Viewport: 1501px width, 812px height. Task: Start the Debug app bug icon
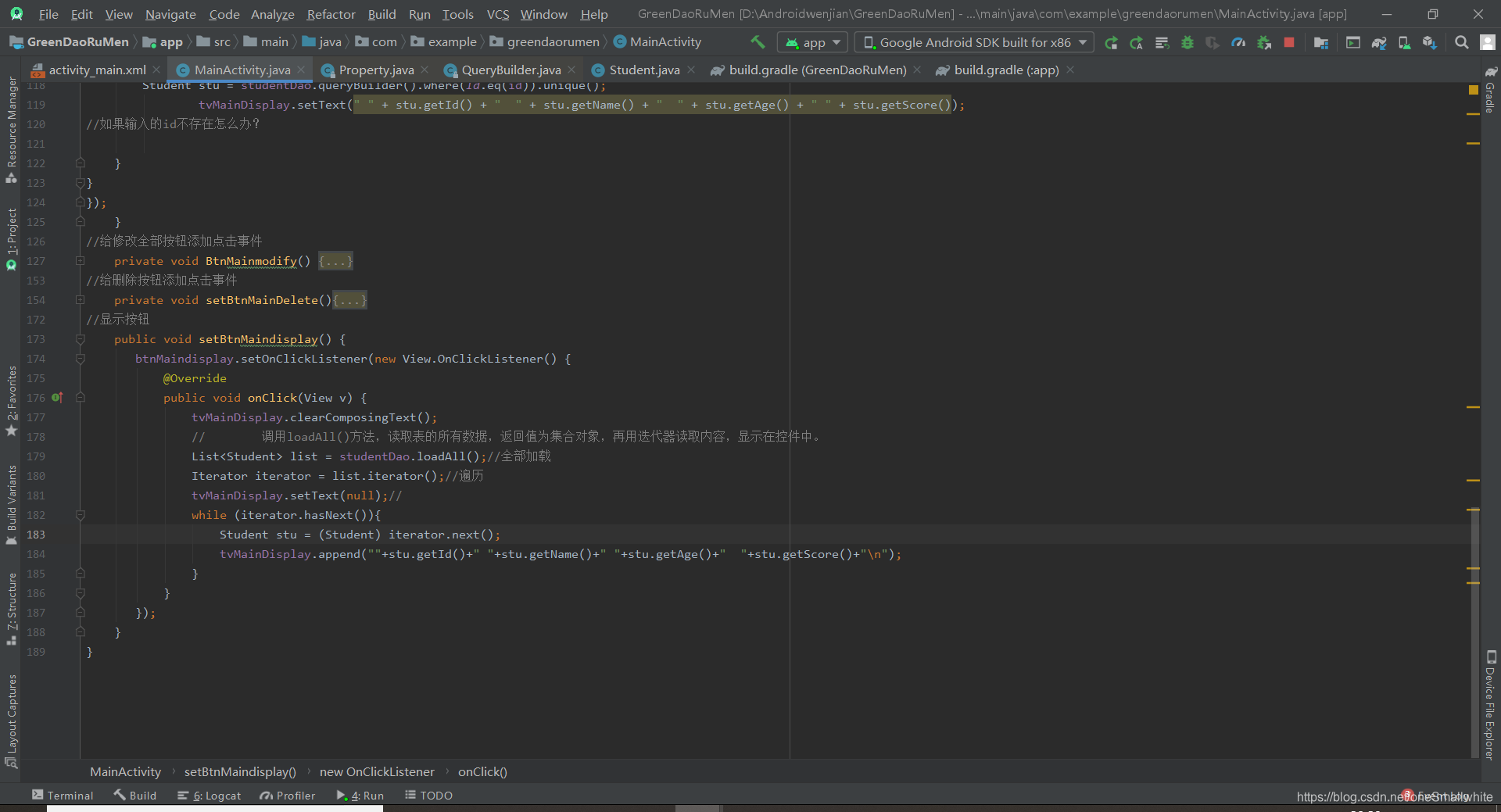[1188, 42]
